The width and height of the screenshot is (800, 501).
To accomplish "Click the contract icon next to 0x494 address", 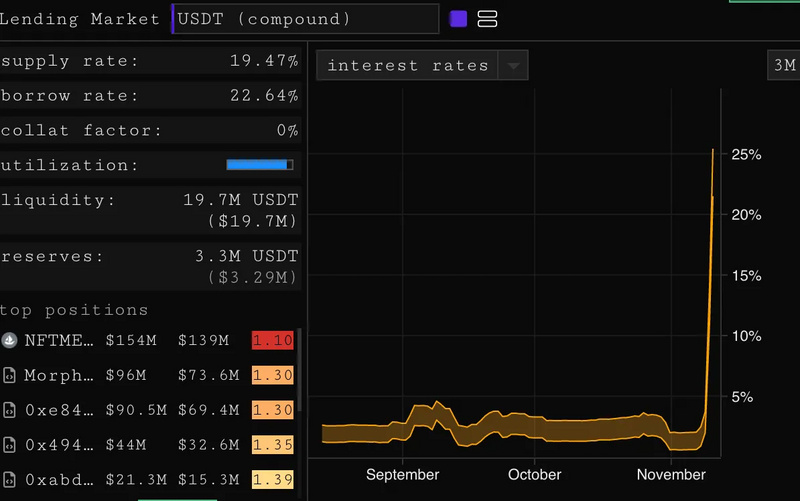I will click(10, 444).
